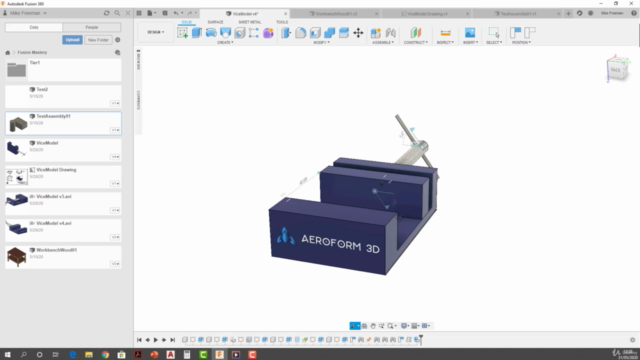Switch to the Surface tab
Image resolution: width=640 pixels, height=360 pixels.
coord(215,22)
